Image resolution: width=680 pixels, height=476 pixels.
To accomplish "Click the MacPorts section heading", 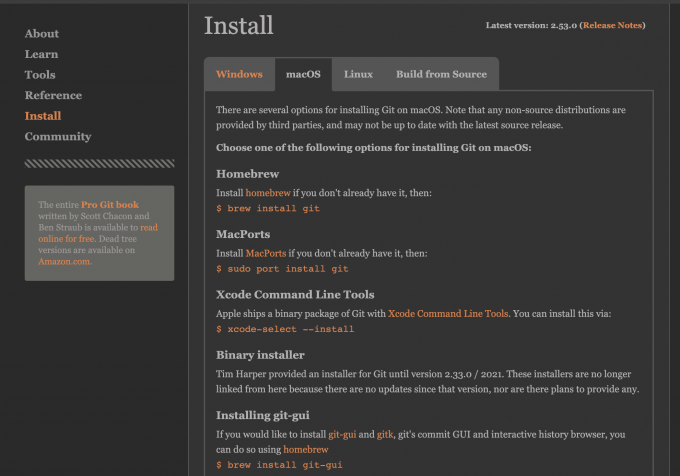I will point(243,234).
